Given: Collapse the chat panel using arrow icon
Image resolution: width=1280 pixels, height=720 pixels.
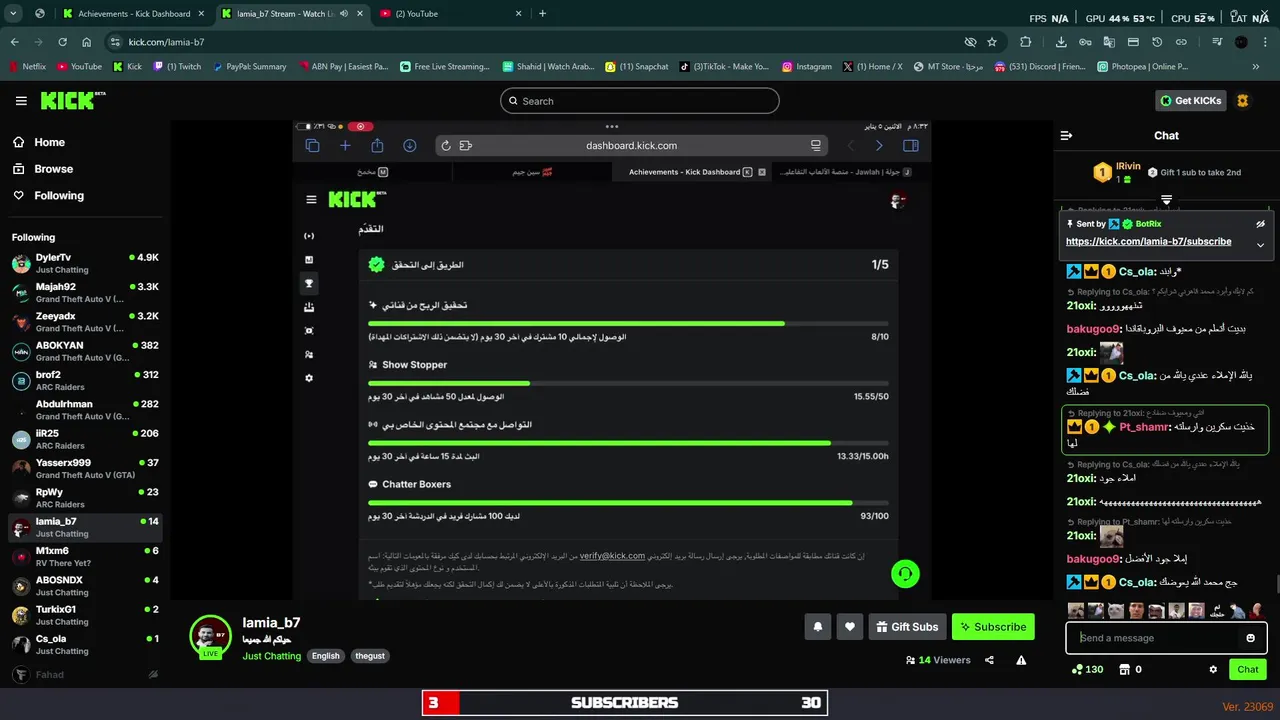Looking at the screenshot, I should [1066, 135].
